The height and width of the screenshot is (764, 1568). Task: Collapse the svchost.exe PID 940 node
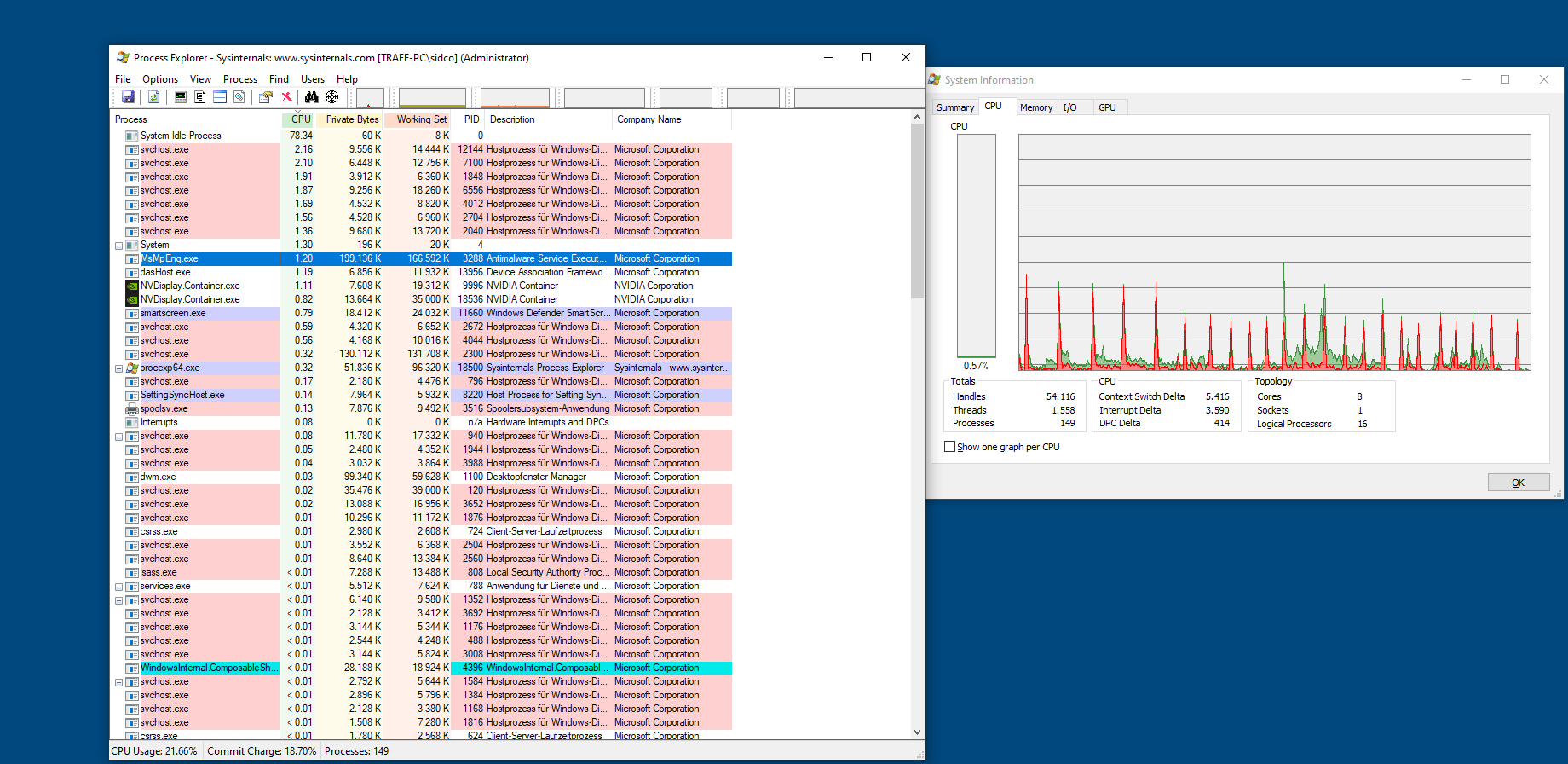coord(118,437)
